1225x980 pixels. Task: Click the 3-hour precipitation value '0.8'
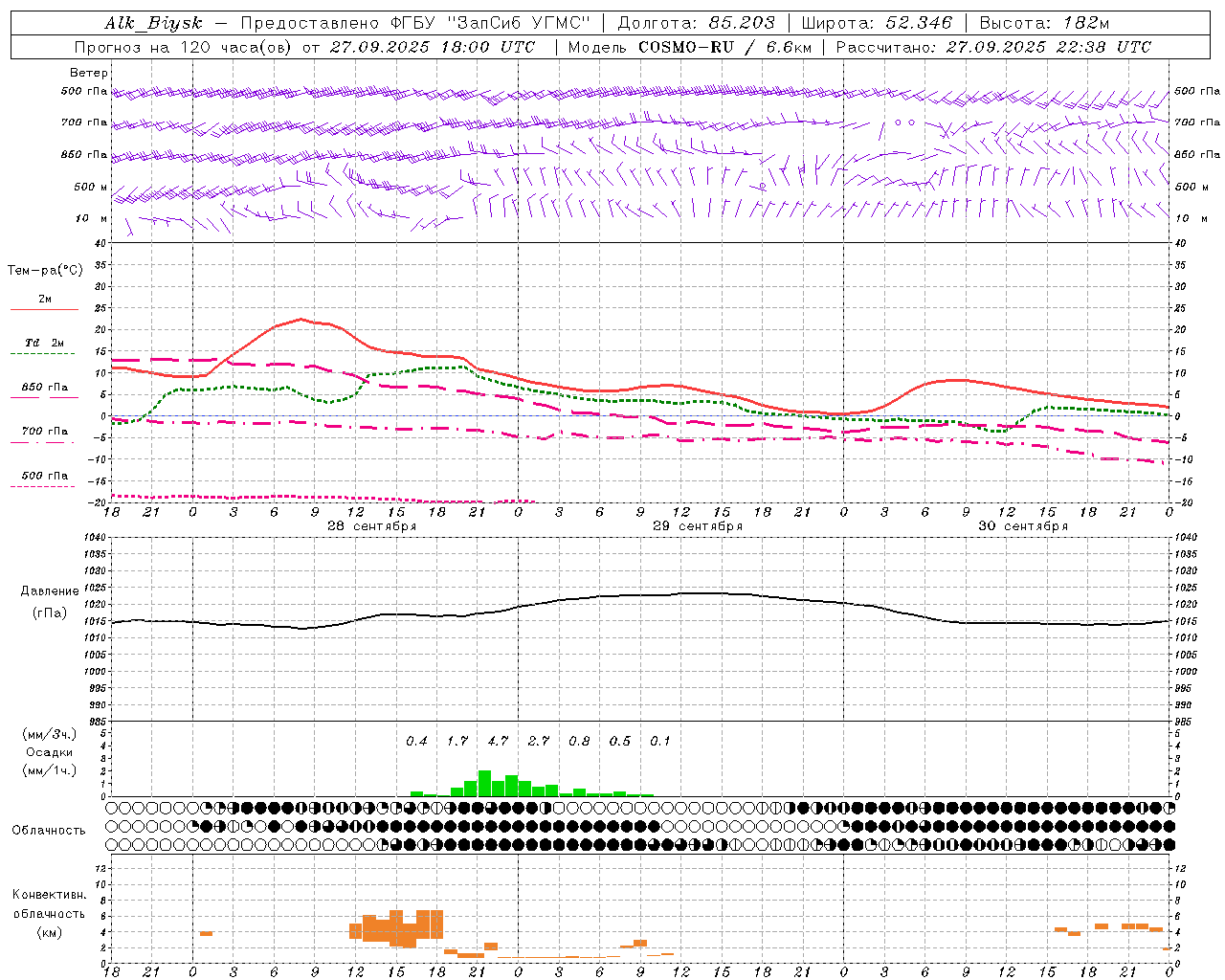point(579,742)
